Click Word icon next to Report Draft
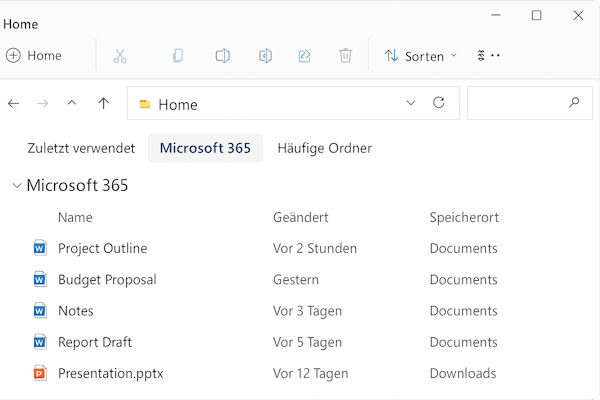 click(x=40, y=341)
